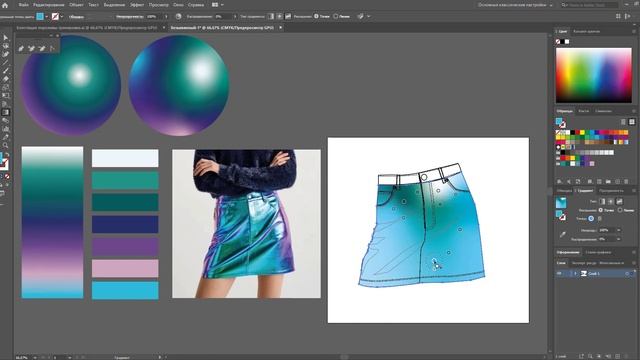Select the active Gradient tool in left toolbar
Image resolution: width=640 pixels, height=360 pixels.
click(5, 112)
